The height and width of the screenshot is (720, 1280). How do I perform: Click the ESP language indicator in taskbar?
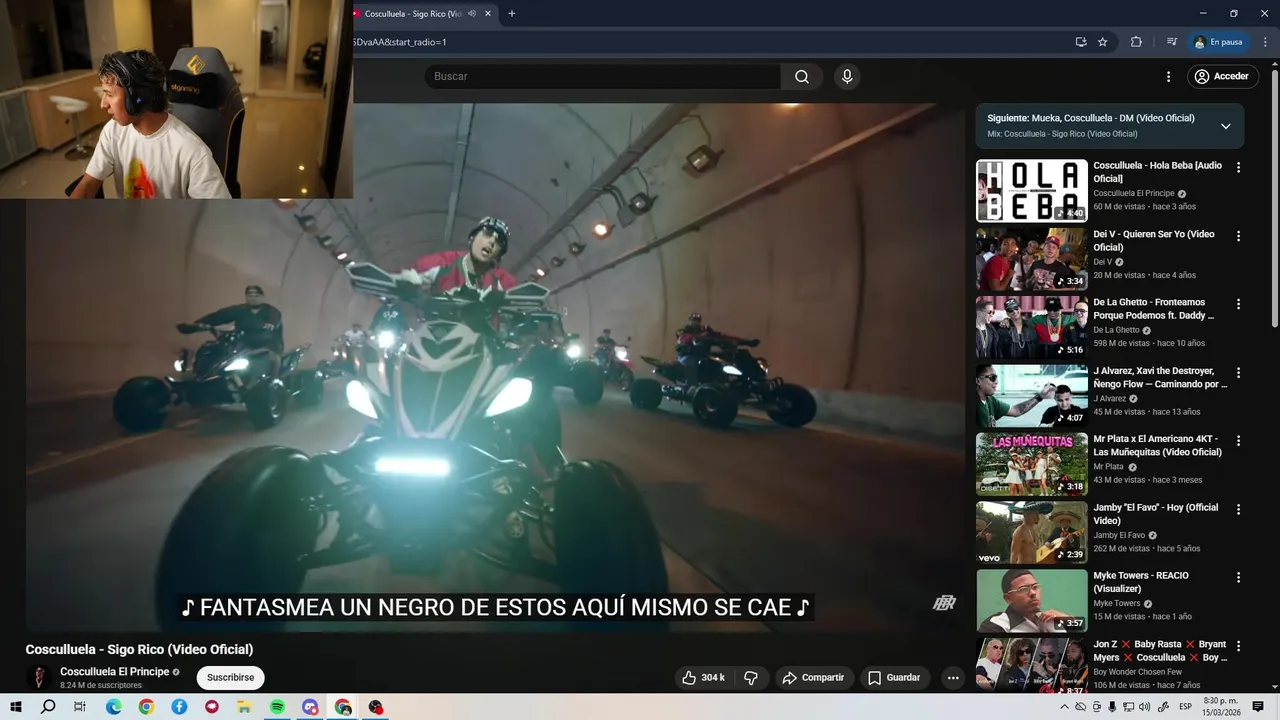tap(1185, 707)
